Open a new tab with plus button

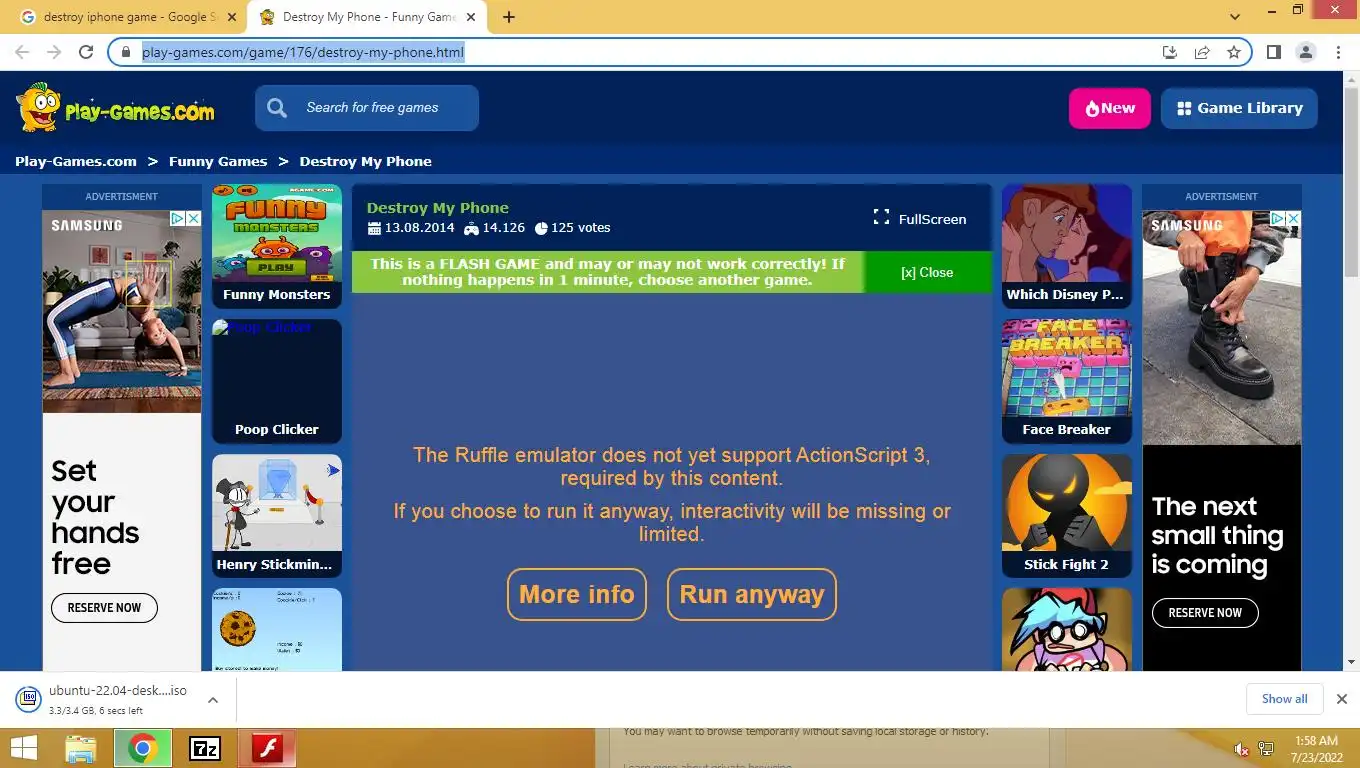tap(509, 17)
